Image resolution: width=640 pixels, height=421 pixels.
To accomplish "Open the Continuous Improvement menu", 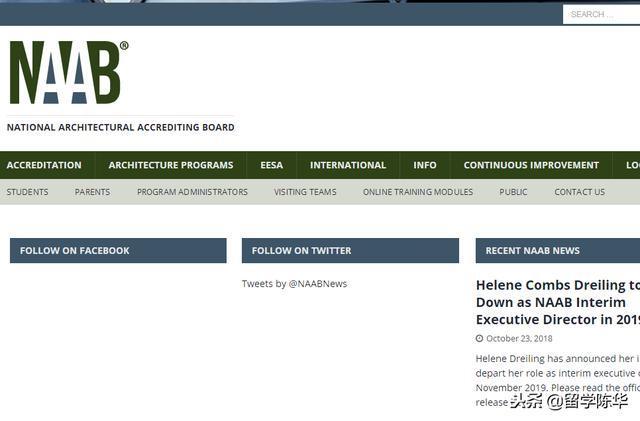I will 531,165.
